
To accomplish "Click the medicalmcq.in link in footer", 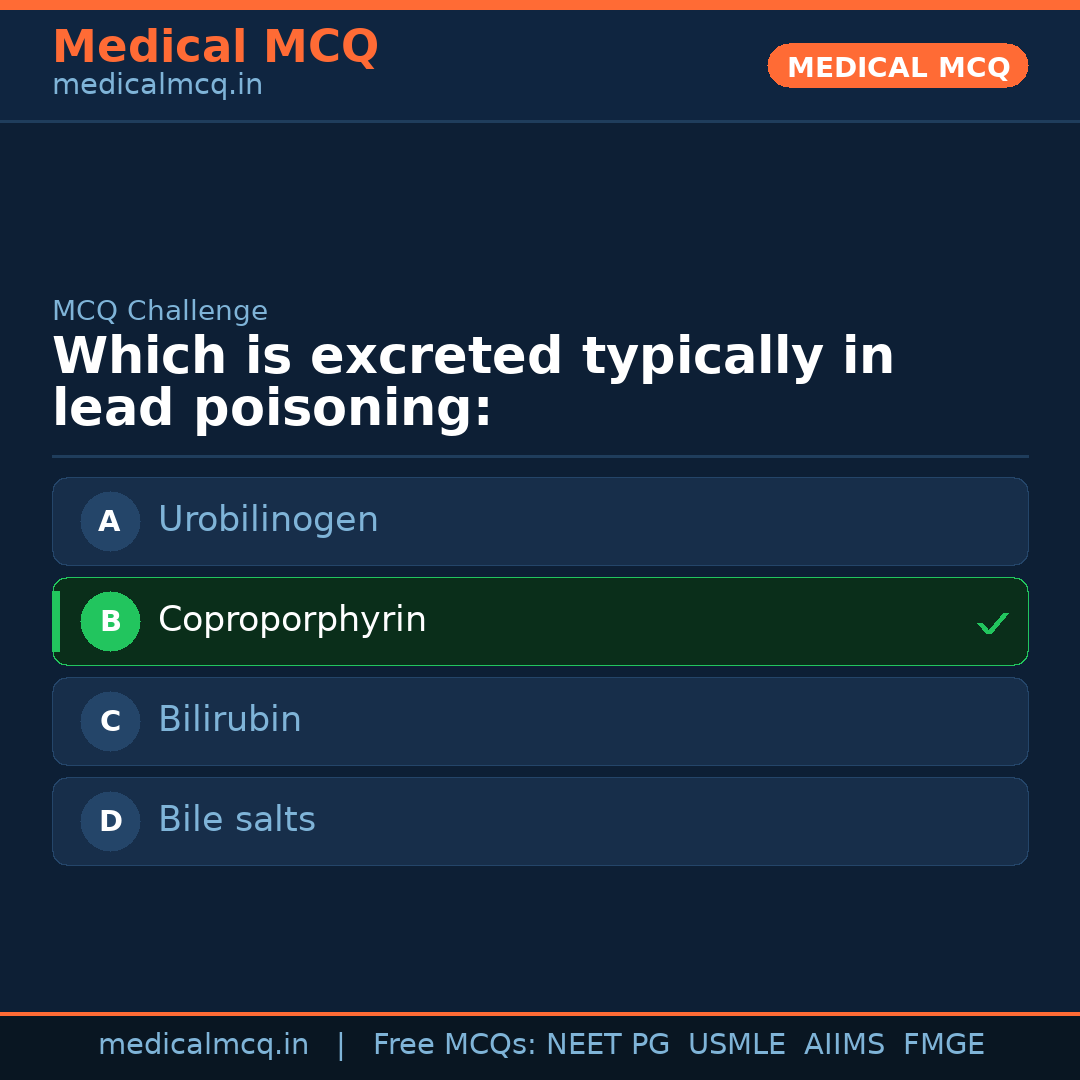I will click(x=204, y=1043).
